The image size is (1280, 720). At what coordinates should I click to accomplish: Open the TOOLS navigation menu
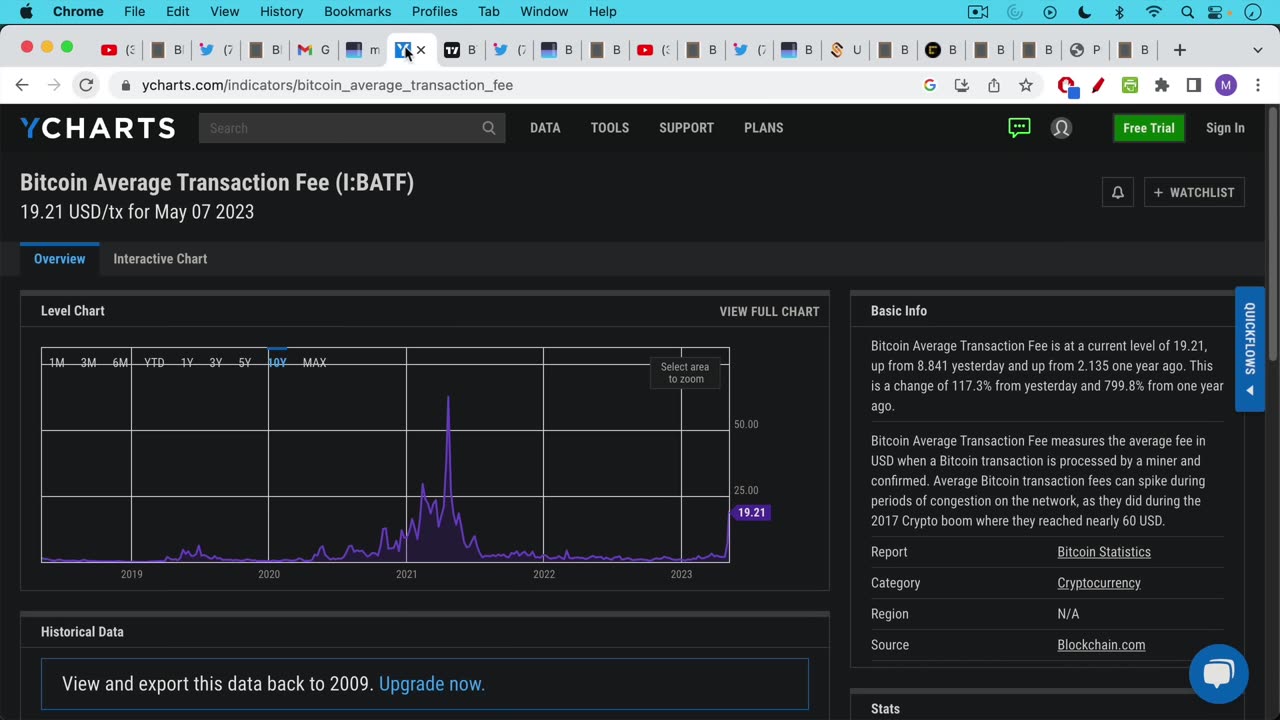pos(610,128)
